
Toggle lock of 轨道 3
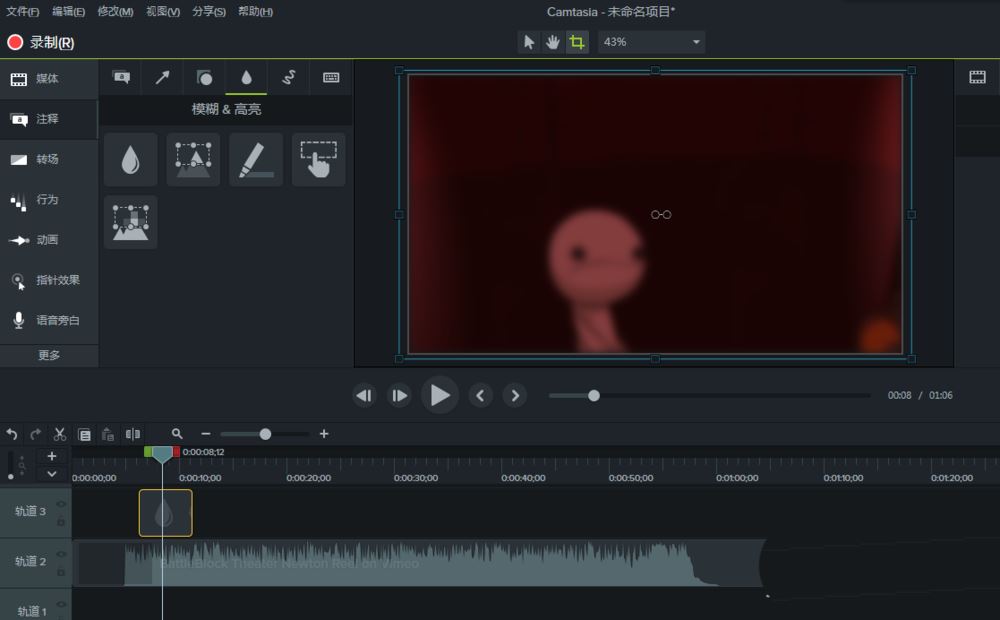[61, 522]
